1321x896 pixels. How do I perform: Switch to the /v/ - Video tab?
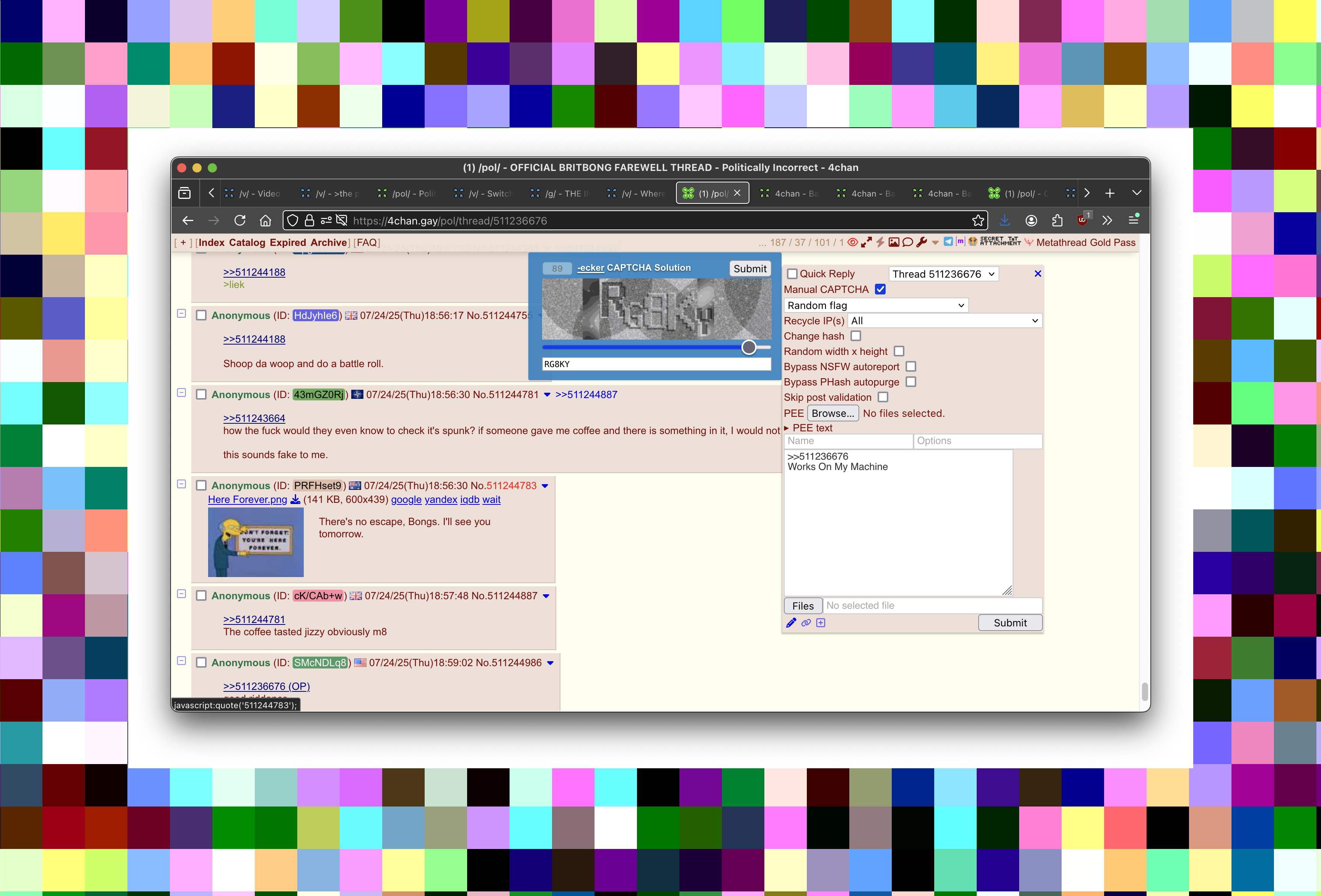(254, 193)
